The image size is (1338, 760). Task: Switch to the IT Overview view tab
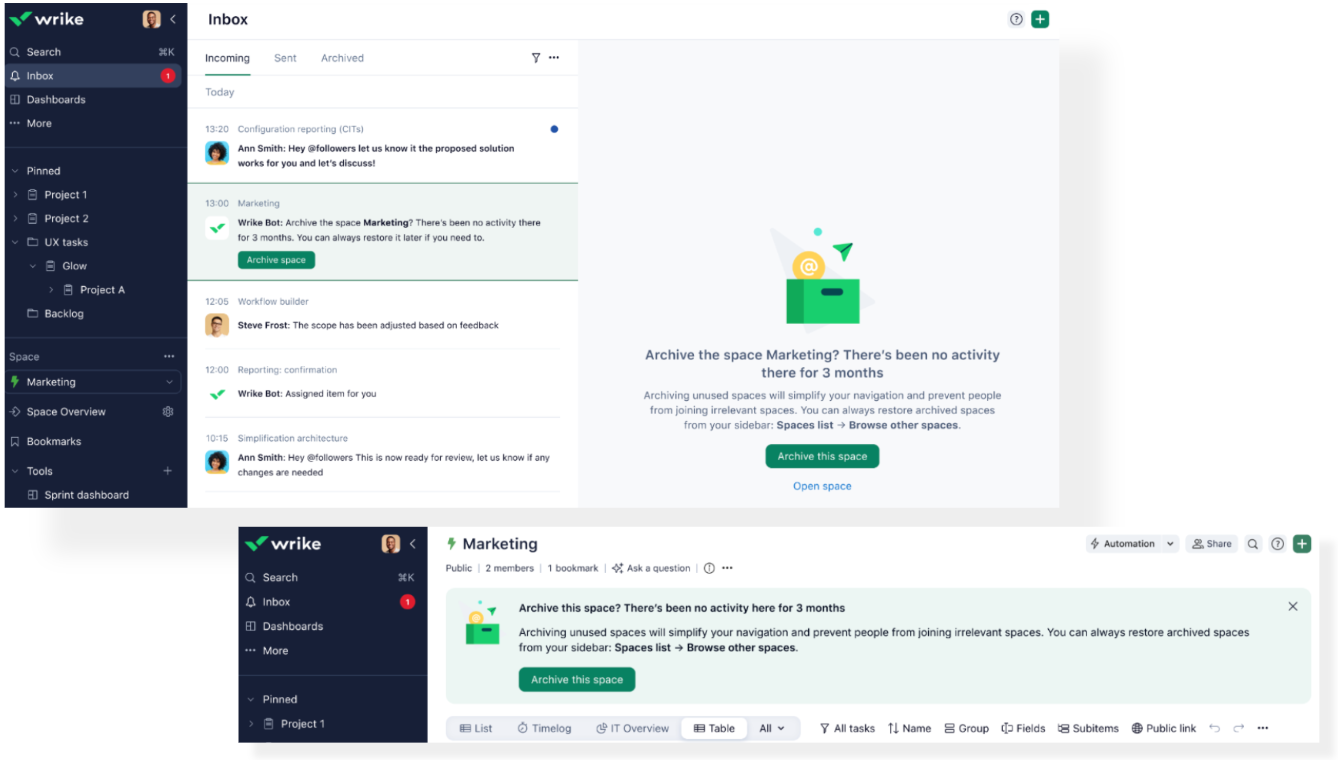632,728
